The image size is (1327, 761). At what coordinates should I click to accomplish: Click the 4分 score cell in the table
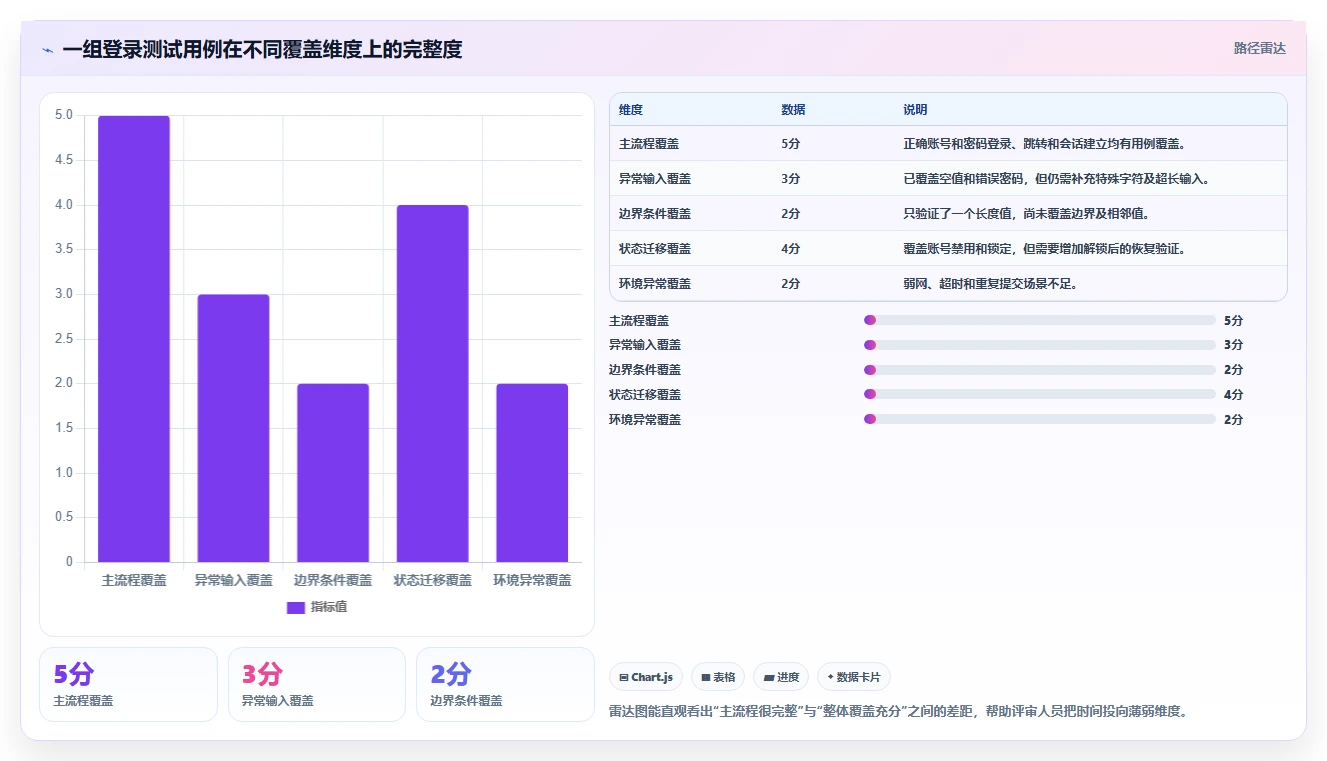point(790,249)
